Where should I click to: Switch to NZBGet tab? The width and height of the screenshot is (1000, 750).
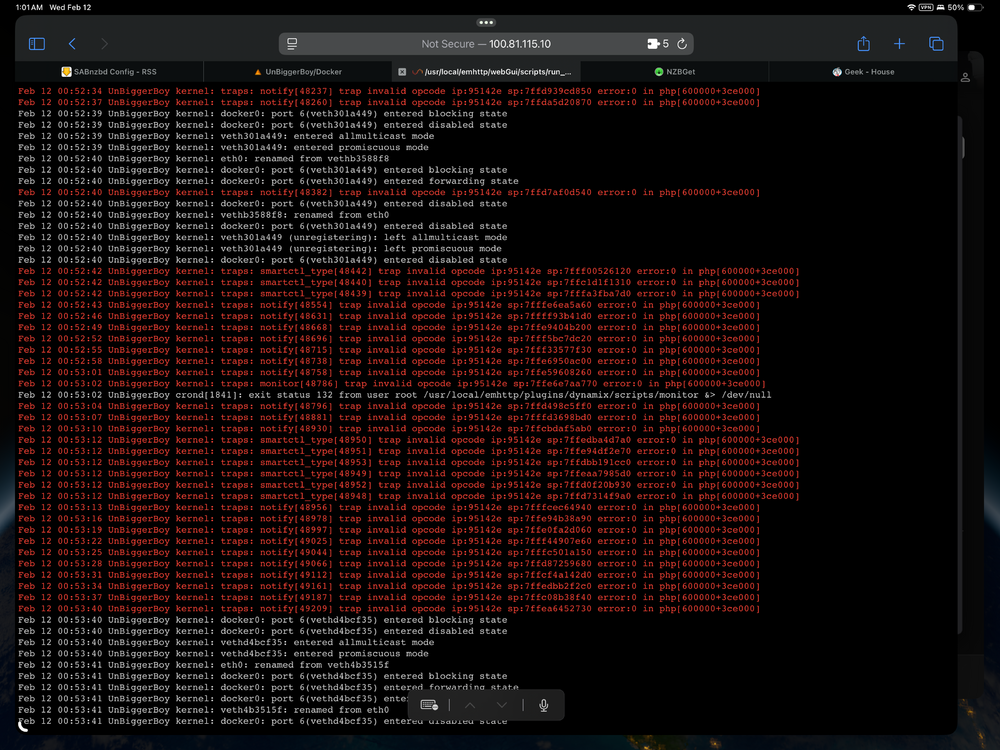click(x=675, y=72)
